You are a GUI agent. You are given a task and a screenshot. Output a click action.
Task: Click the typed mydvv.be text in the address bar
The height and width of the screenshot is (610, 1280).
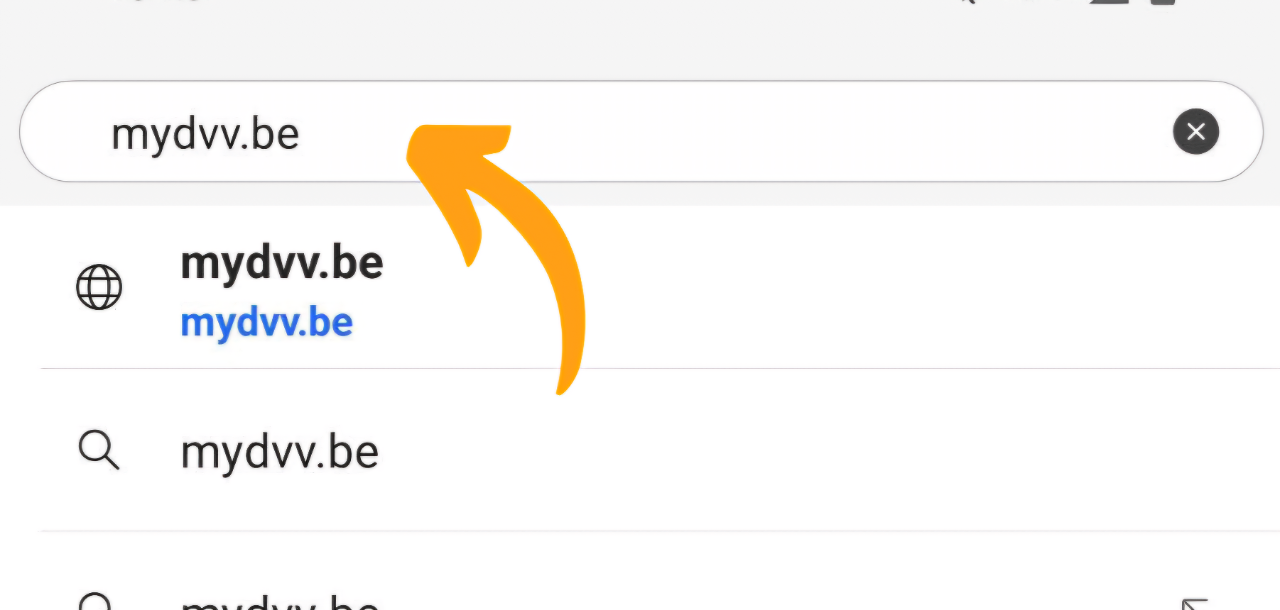tap(205, 133)
